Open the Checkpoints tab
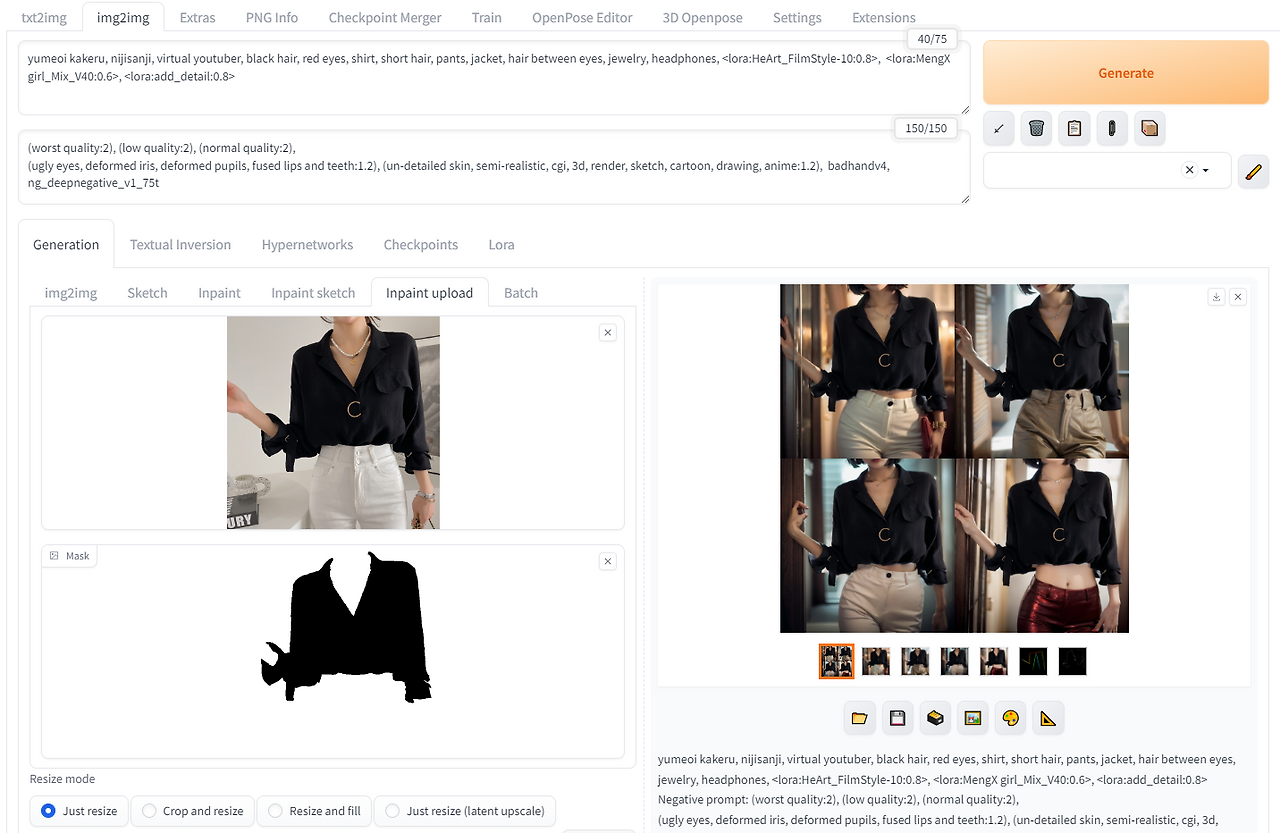Screen dimensions: 1280x833 421,244
